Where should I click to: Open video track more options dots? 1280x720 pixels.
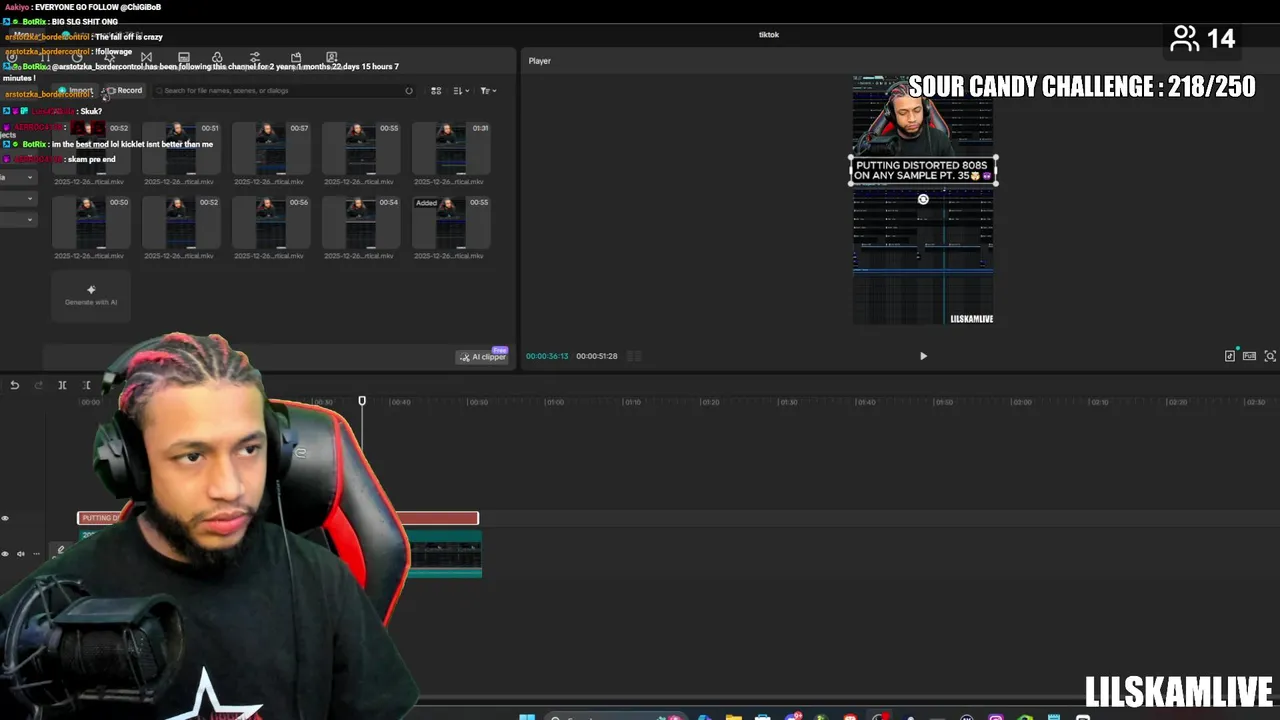(37, 553)
